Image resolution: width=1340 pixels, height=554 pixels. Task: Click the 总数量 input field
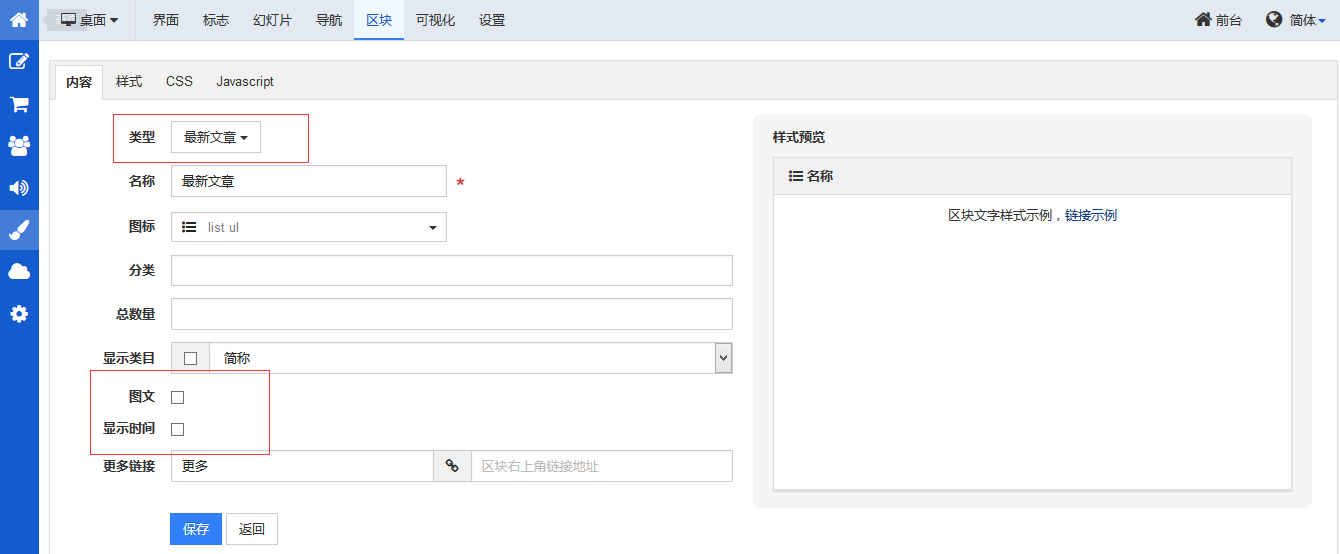(452, 314)
